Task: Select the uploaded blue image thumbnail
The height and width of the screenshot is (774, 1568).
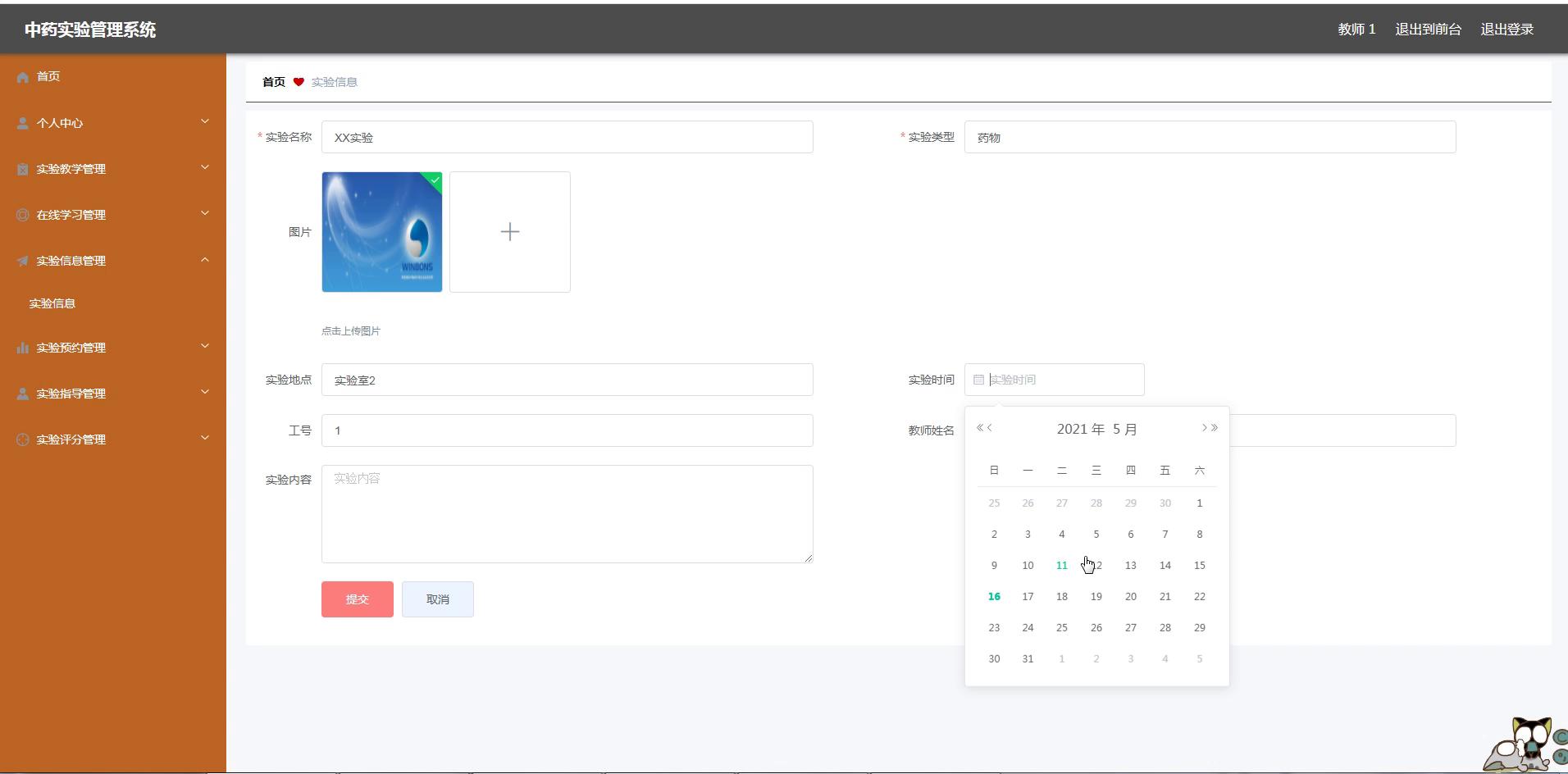Action: [x=382, y=232]
